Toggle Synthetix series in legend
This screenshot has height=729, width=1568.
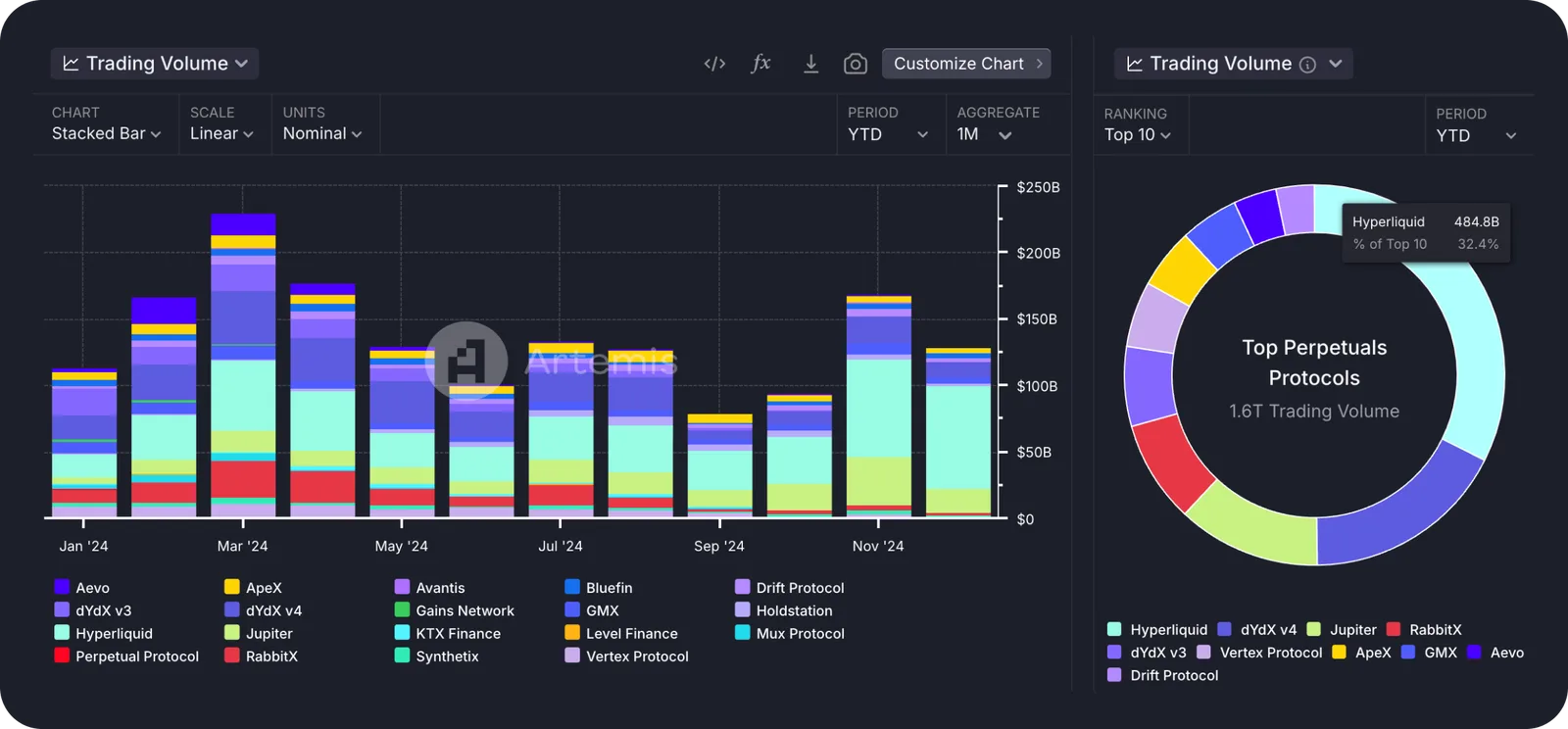[x=437, y=656]
